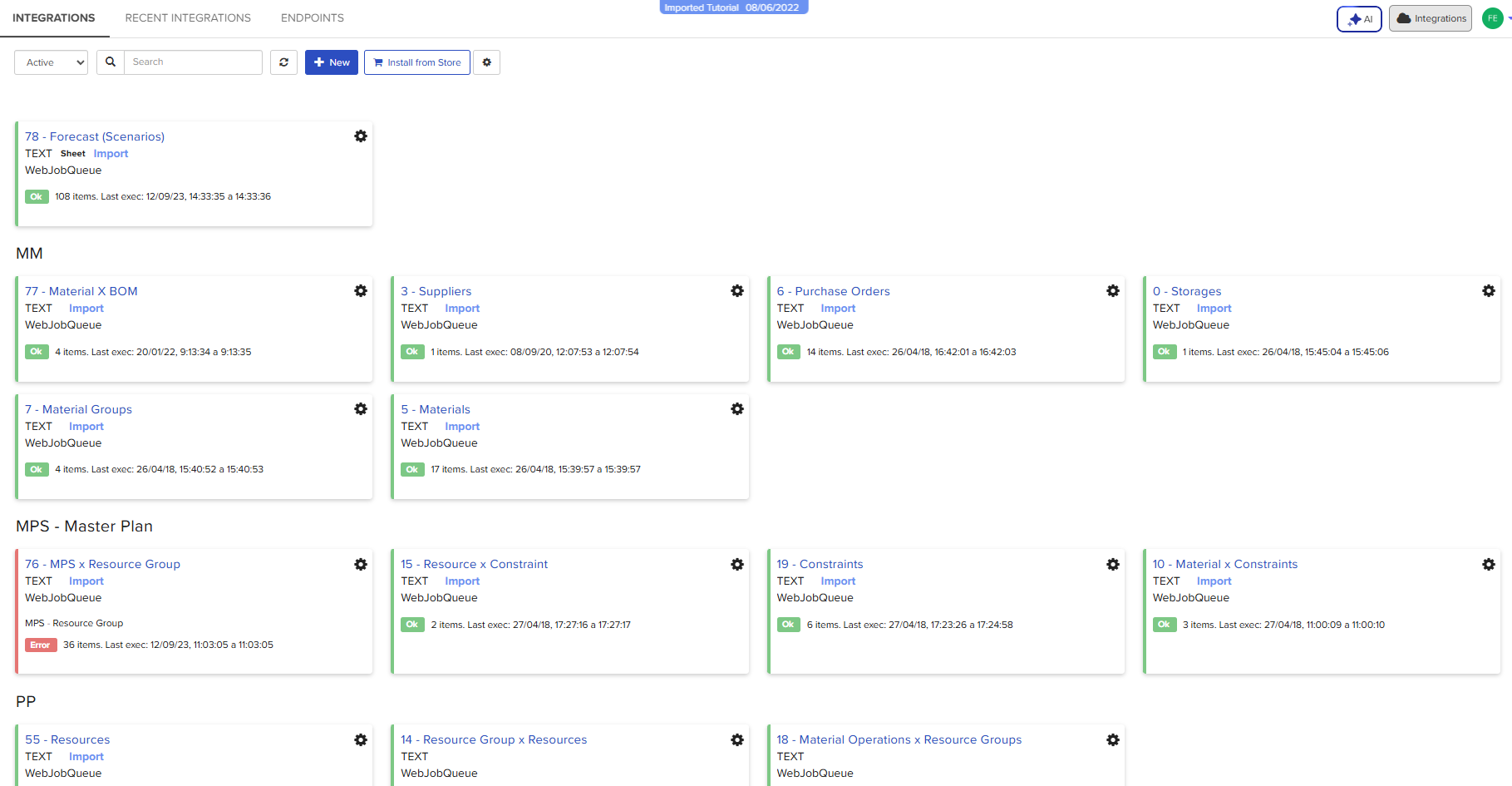The image size is (1512, 786).
Task: Click gear icon on Storages card
Action: 1489,291
